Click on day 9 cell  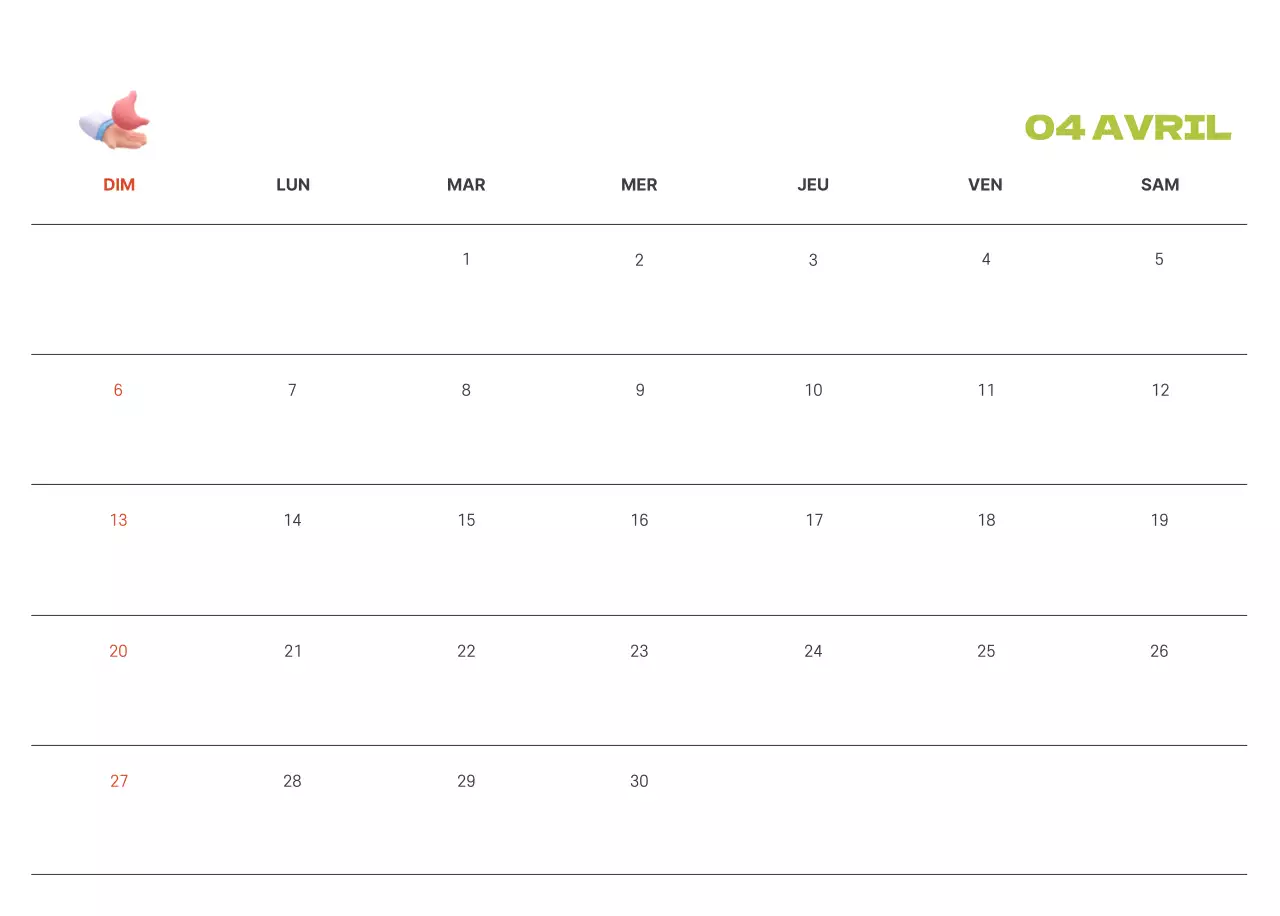(640, 390)
